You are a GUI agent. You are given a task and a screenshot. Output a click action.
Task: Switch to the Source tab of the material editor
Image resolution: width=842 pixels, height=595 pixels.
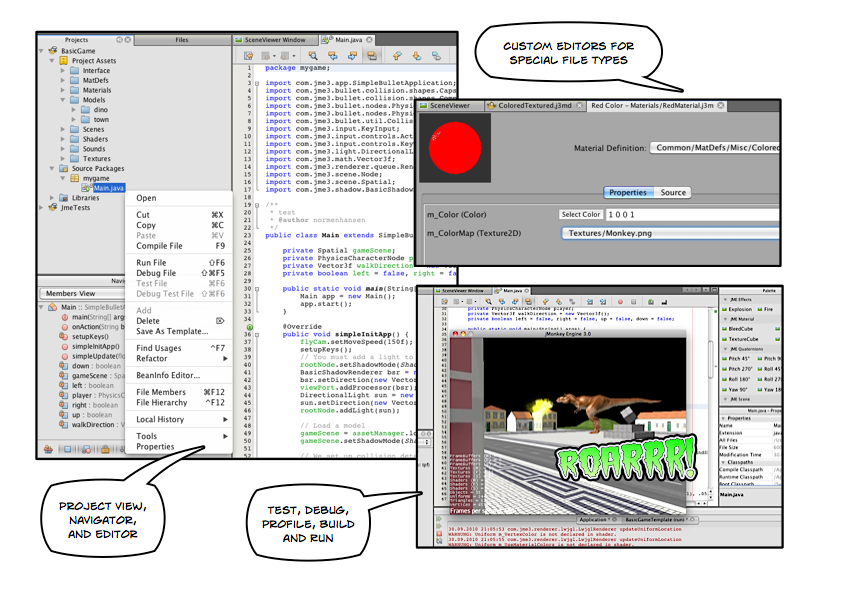tap(673, 192)
